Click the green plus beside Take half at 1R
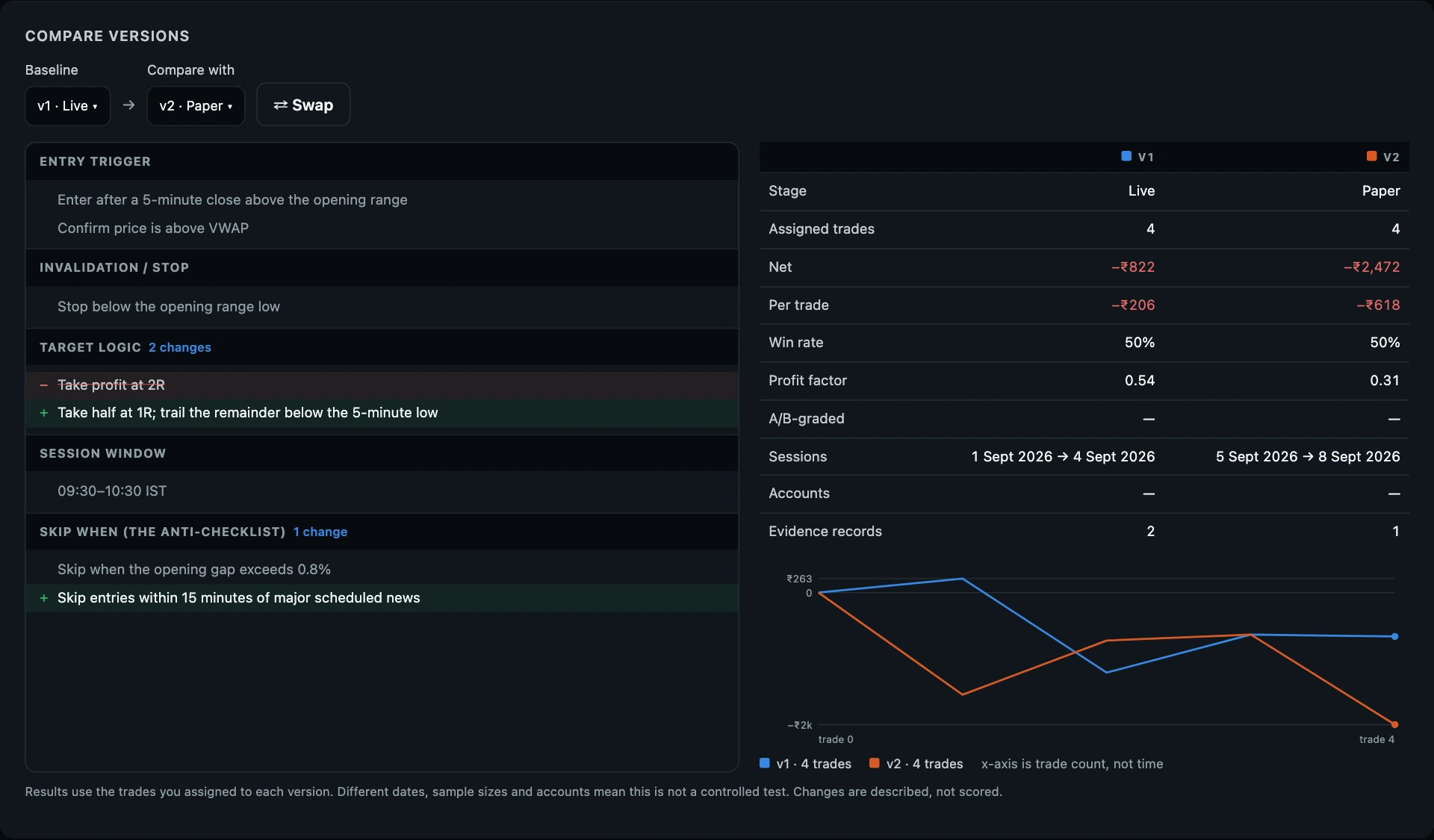This screenshot has height=840, width=1434. pyautogui.click(x=43, y=412)
